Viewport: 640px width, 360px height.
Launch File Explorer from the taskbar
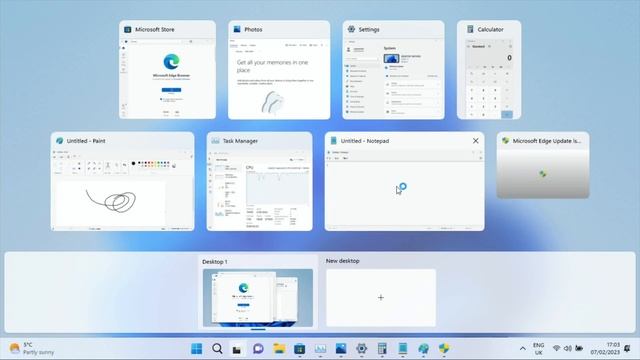point(279,349)
